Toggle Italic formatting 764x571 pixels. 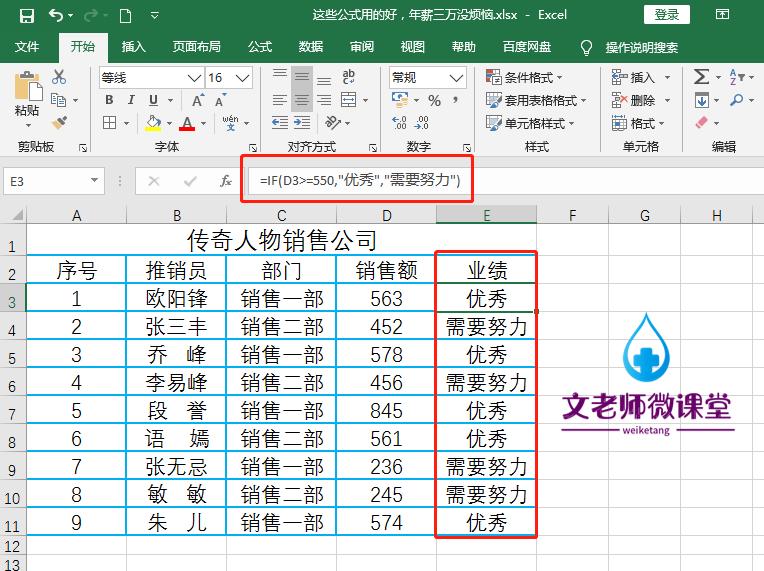pyautogui.click(x=131, y=100)
